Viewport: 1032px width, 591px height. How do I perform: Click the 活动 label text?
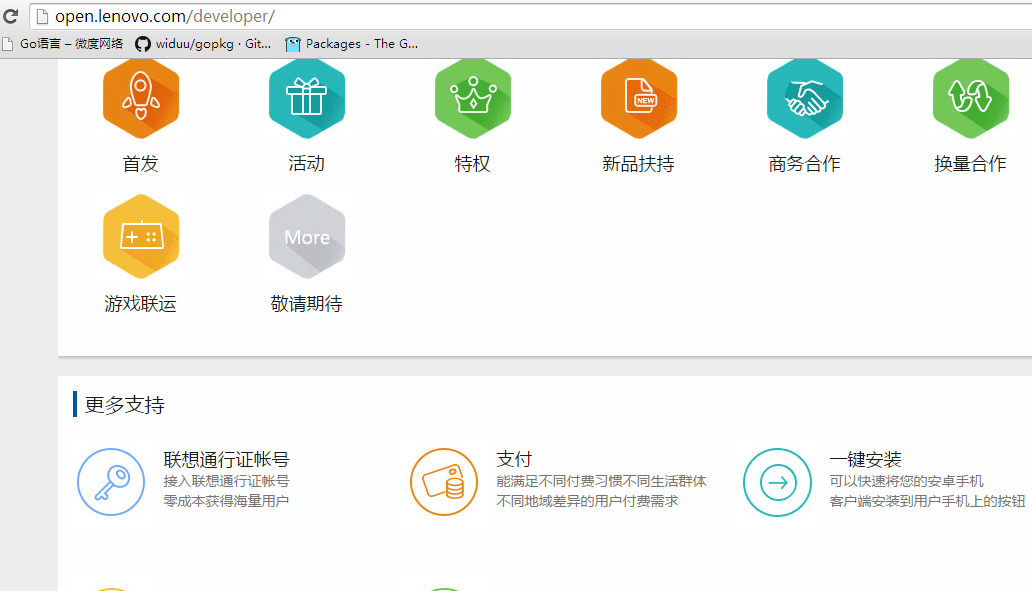point(307,164)
